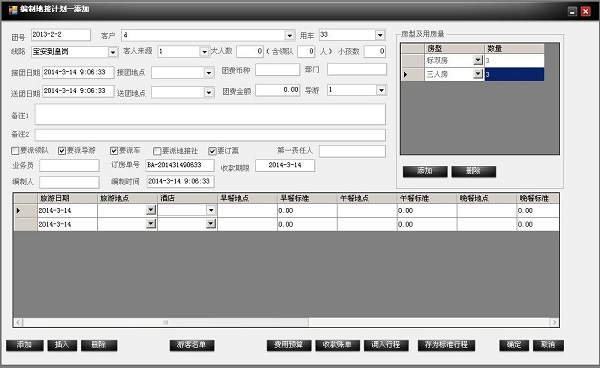
Task: Uncheck the 要订票 checkbox
Action: (x=212, y=151)
